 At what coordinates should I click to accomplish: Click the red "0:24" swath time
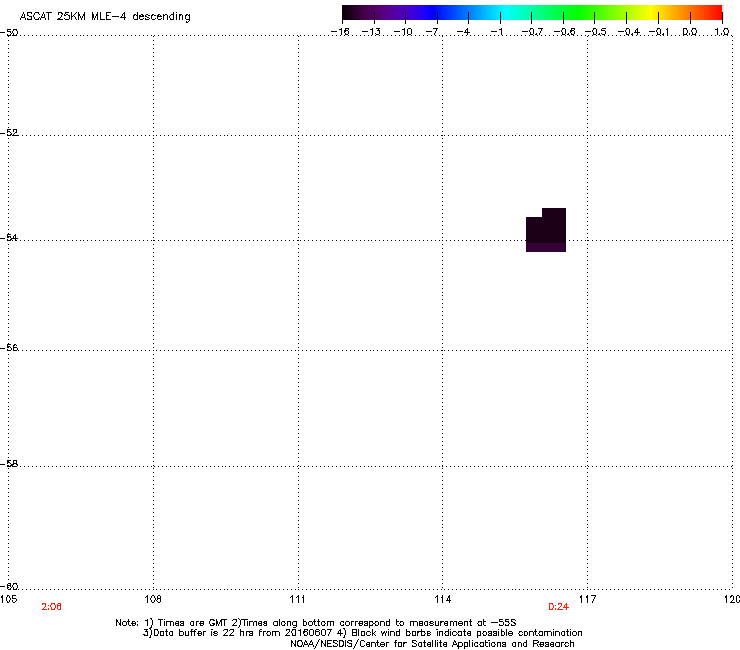tap(558, 607)
